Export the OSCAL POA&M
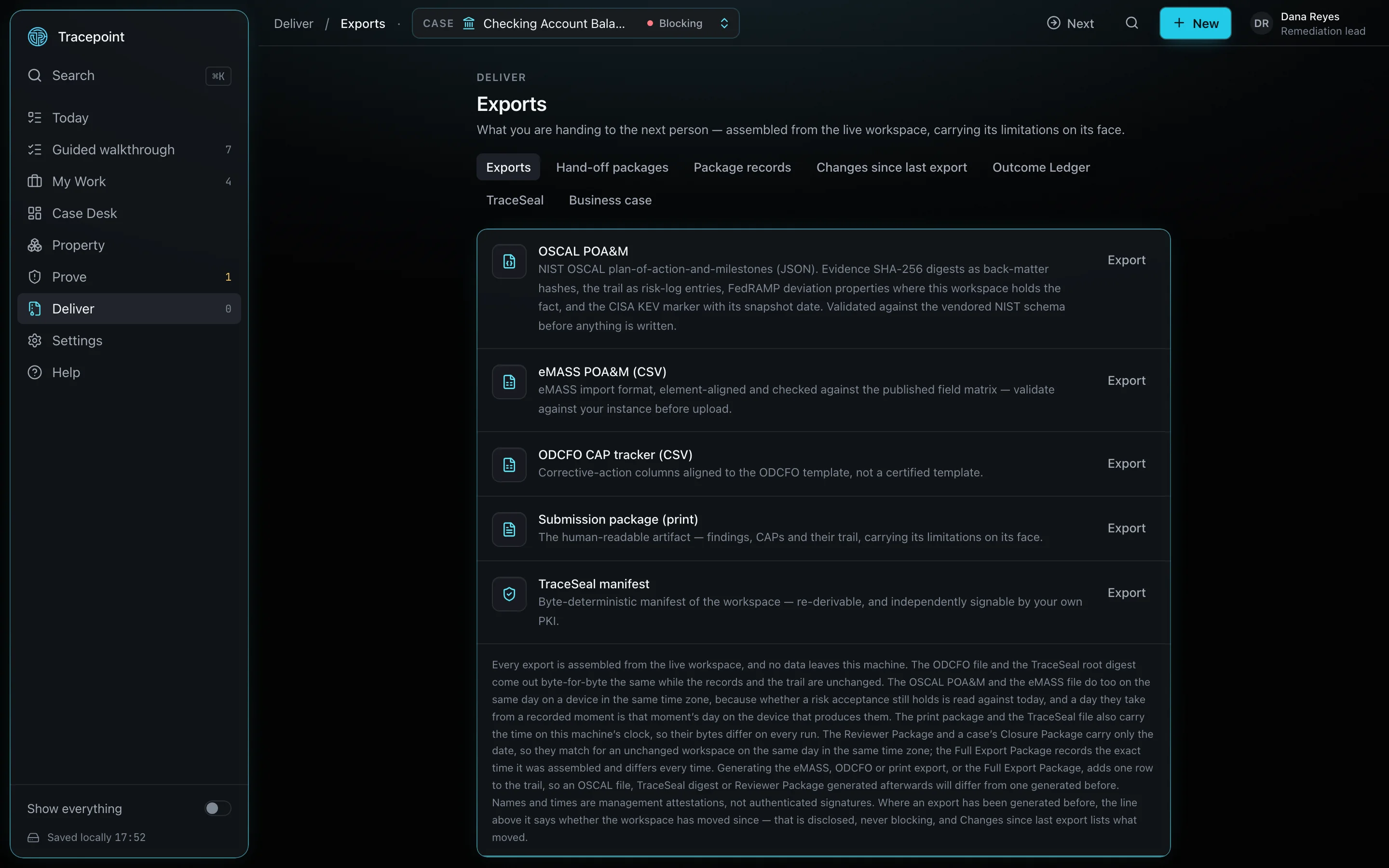1389x868 pixels. [x=1126, y=260]
